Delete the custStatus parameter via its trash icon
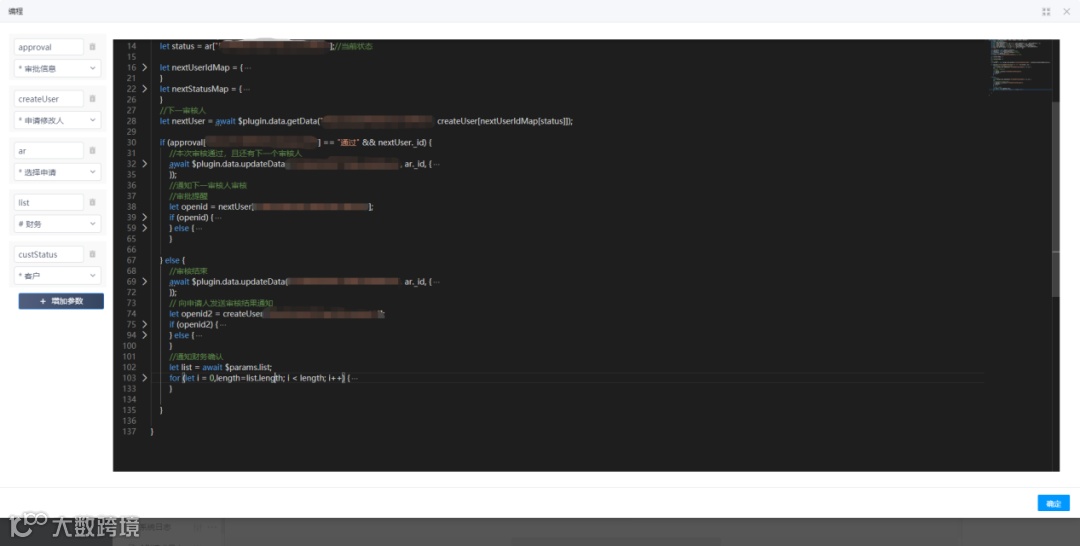The width and height of the screenshot is (1080, 546). pos(92,254)
